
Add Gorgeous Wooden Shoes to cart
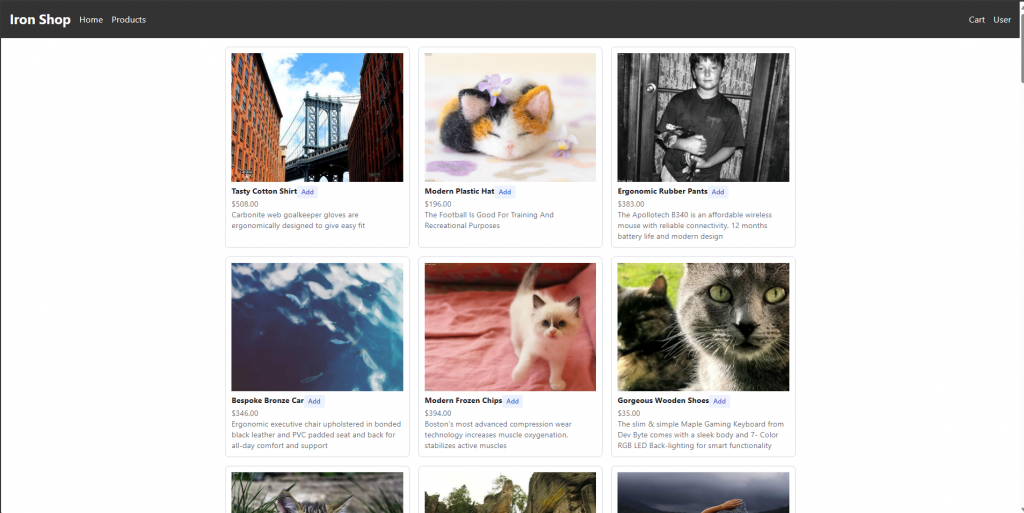719,401
